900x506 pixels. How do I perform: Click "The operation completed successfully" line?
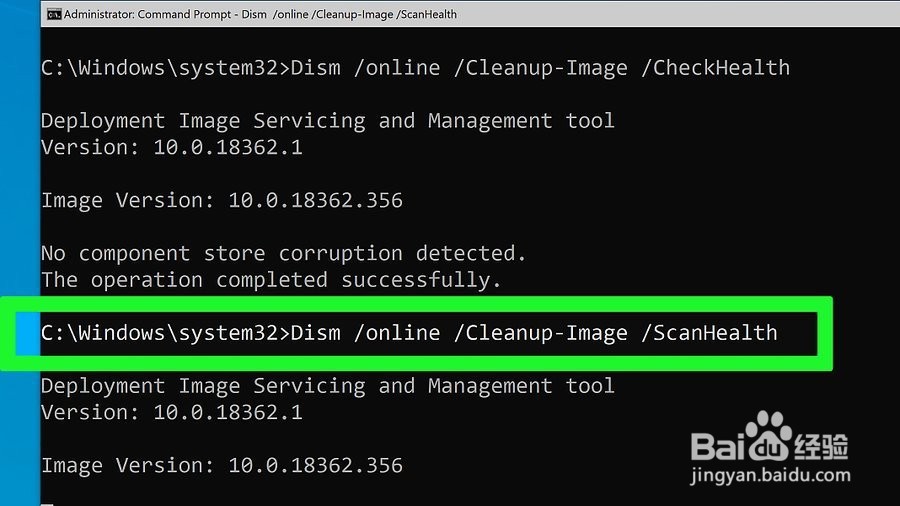[271, 280]
